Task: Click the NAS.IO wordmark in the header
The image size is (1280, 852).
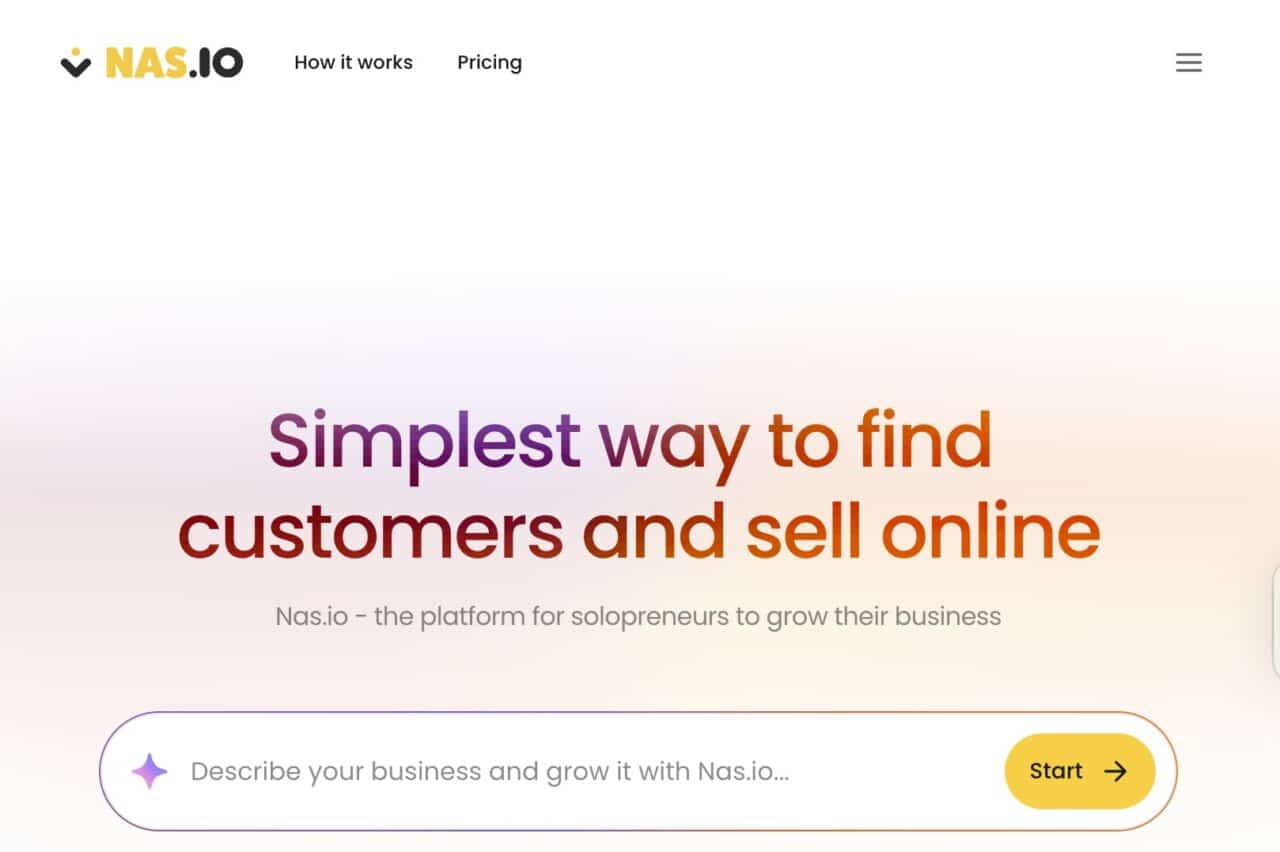Action: pos(173,62)
